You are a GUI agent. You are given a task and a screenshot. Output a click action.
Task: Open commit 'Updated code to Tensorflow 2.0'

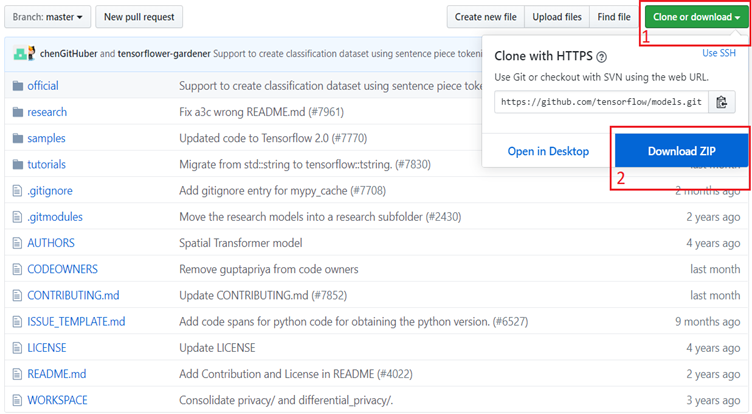(x=273, y=138)
